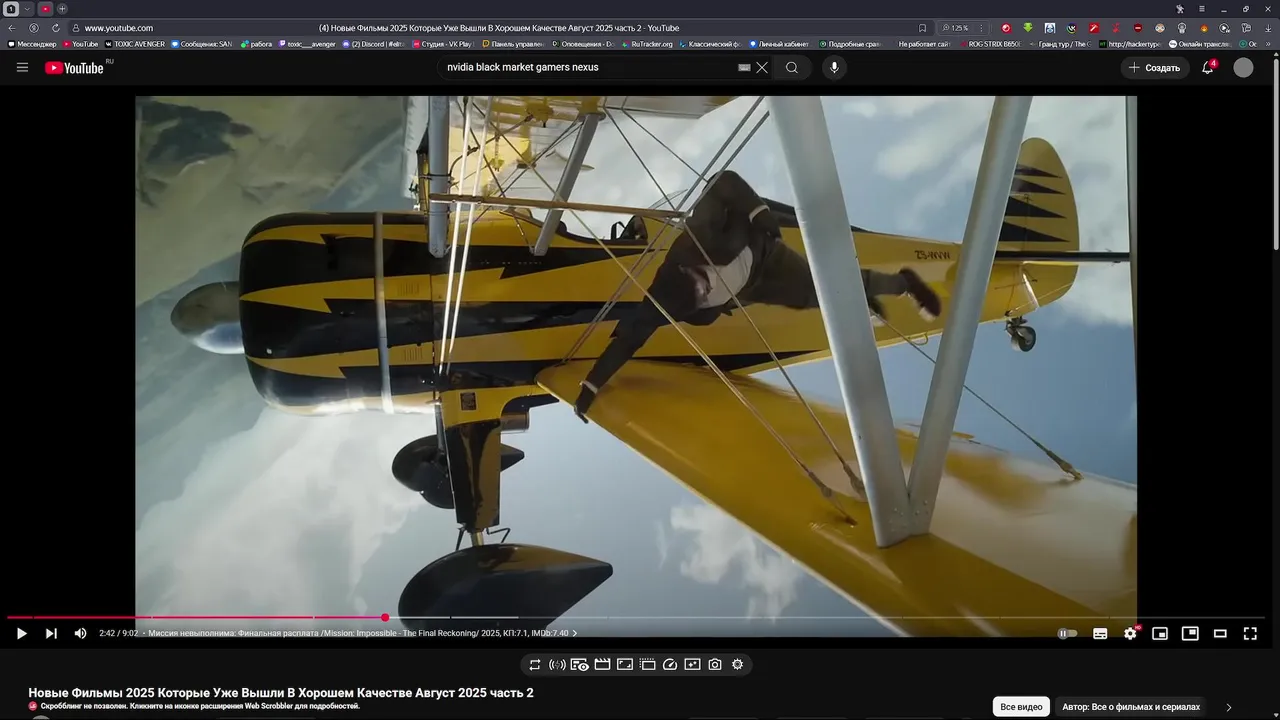Viewport: 1280px width, 720px height.
Task: Open Онлайн трансляция bookmark
Action: click(x=1200, y=44)
